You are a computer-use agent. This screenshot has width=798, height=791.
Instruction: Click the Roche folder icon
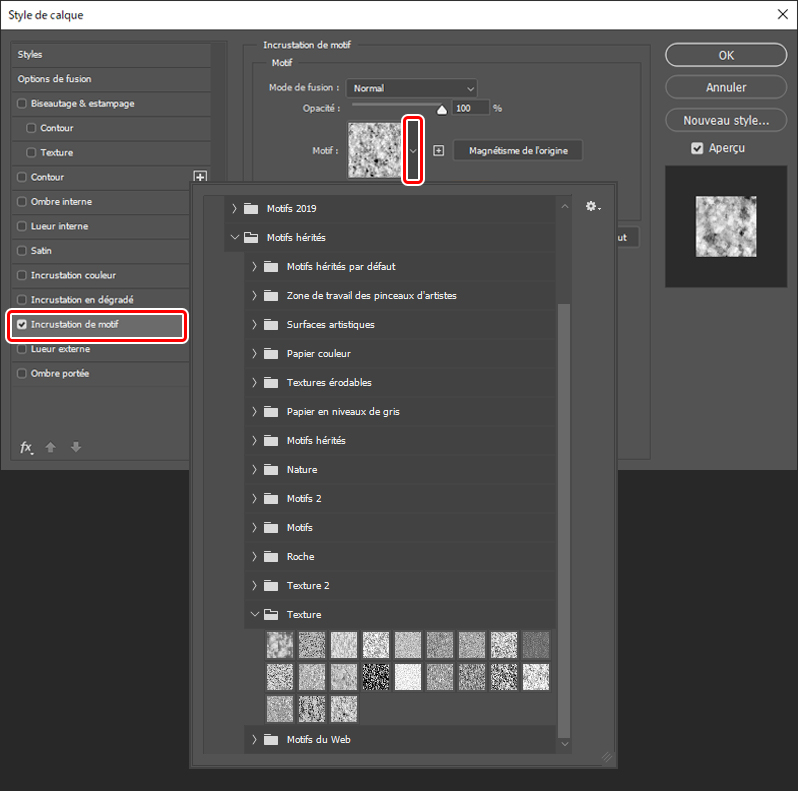click(x=271, y=556)
